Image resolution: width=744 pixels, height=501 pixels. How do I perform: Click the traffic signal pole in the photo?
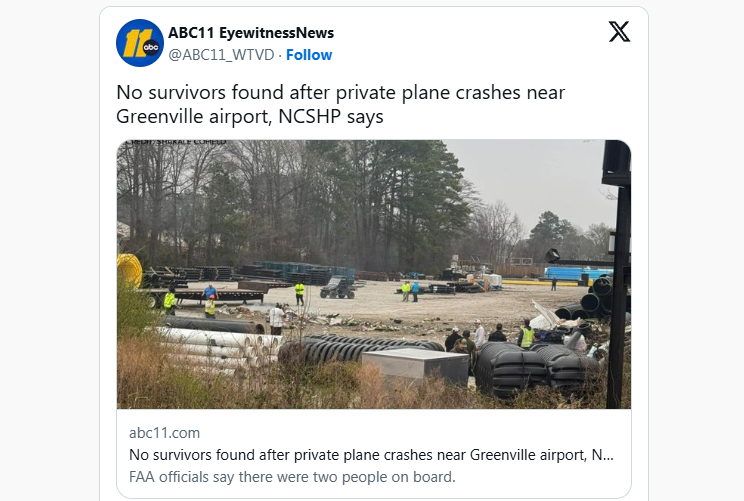click(x=618, y=260)
